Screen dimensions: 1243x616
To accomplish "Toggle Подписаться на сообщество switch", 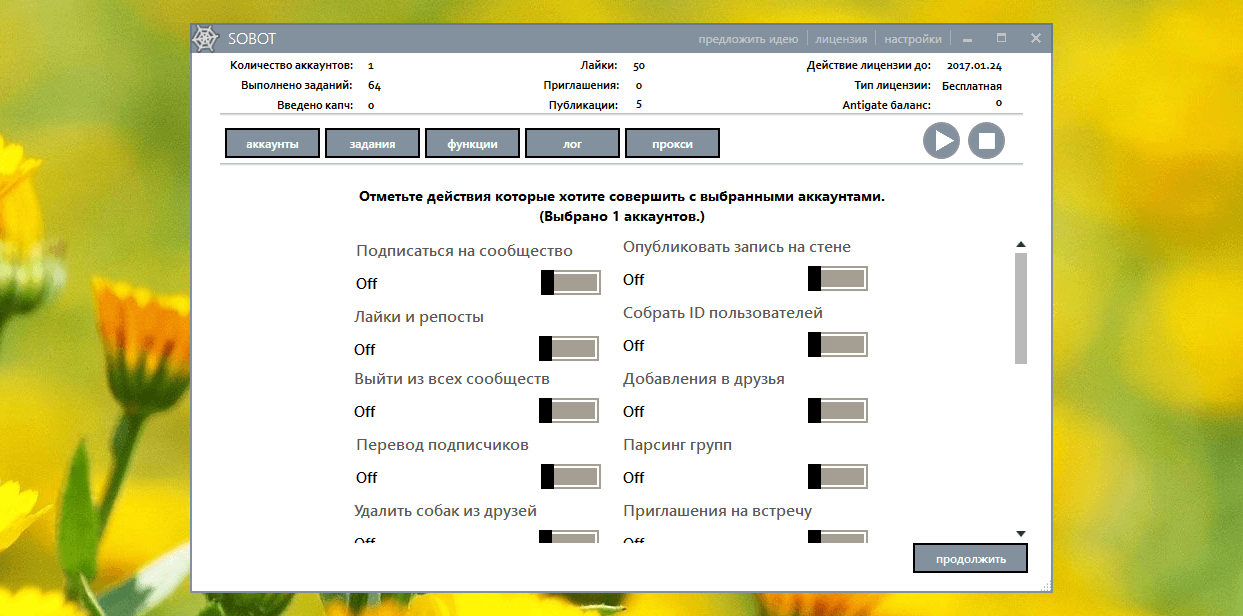I will 571,282.
